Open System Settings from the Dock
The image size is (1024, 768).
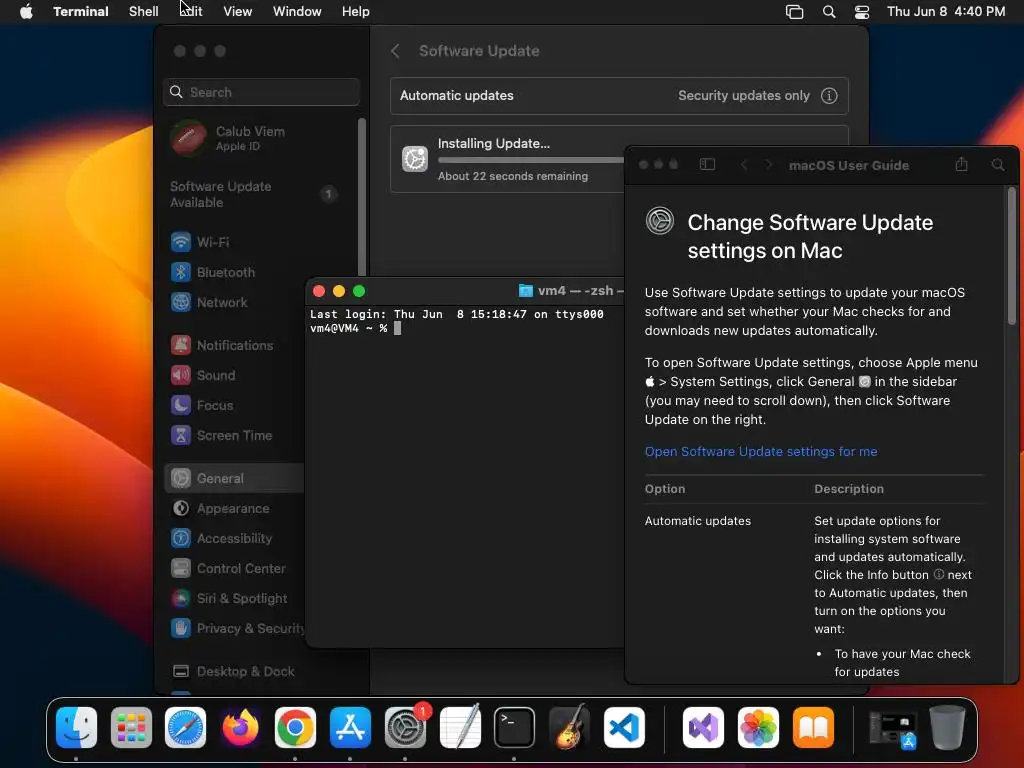(x=406, y=727)
